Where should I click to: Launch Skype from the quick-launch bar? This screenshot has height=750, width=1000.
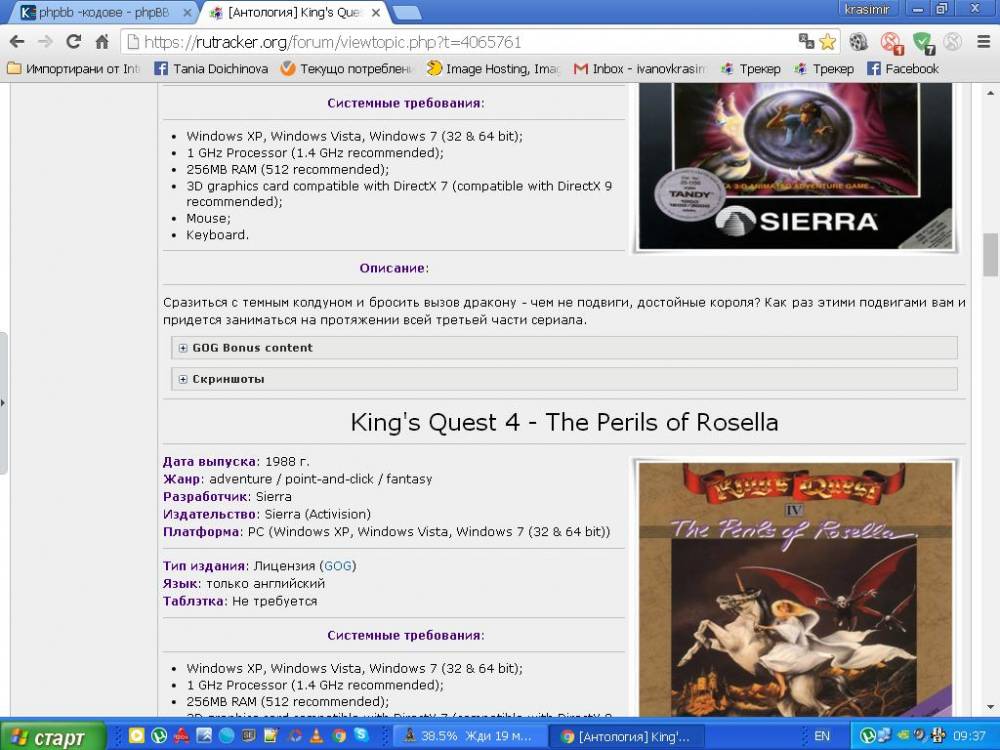(x=362, y=736)
